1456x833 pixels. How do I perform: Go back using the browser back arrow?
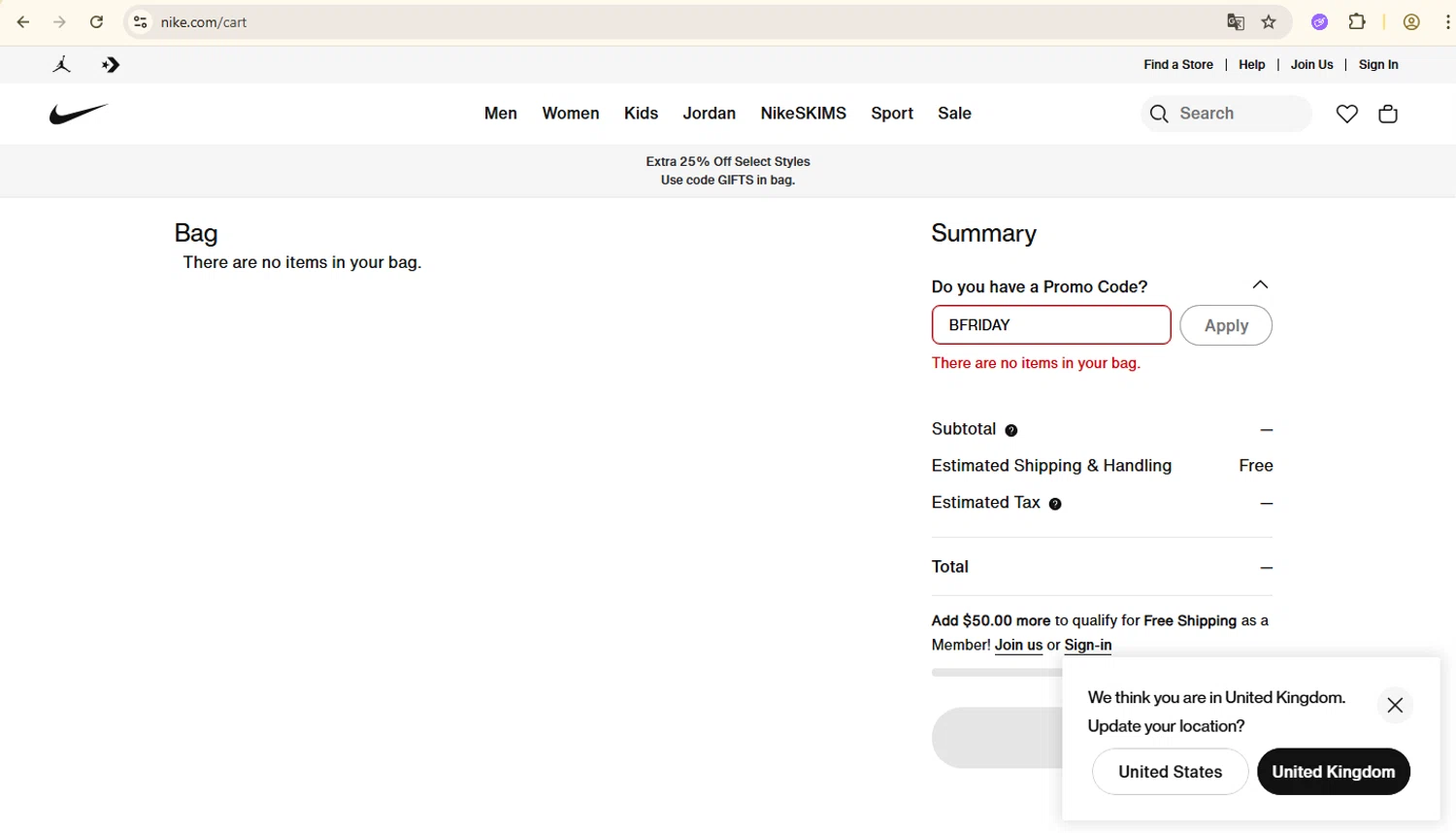(23, 22)
